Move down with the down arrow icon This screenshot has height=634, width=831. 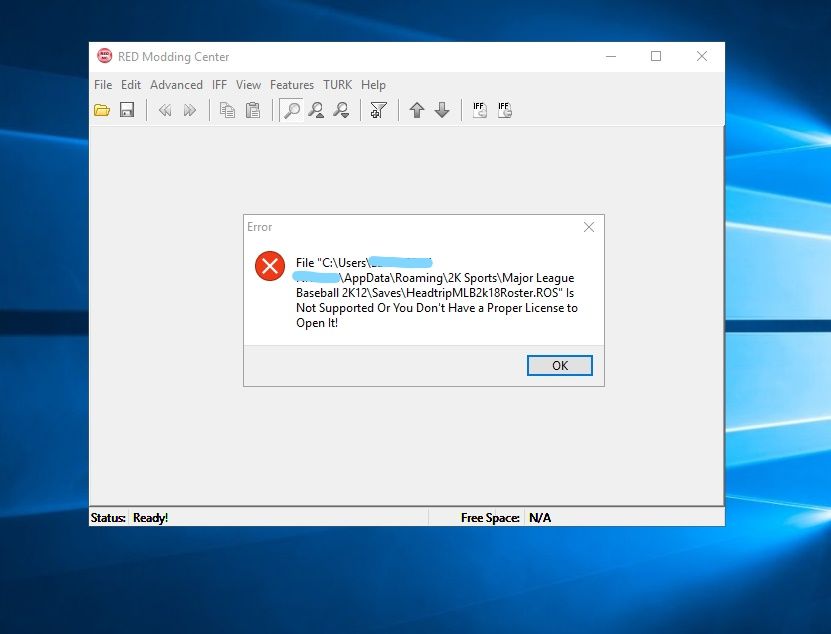coord(442,110)
